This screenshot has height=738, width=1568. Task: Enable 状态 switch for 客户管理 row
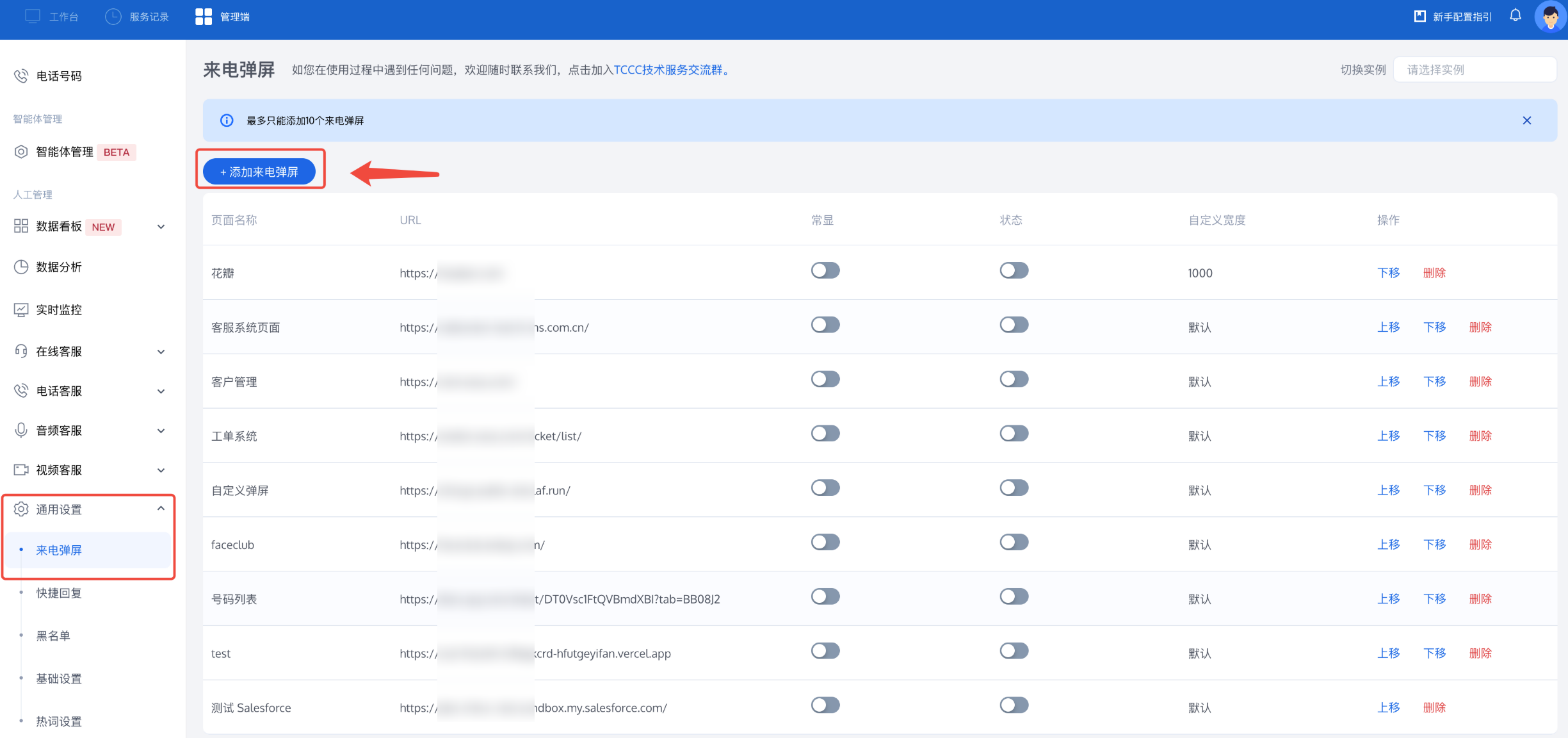click(1014, 379)
